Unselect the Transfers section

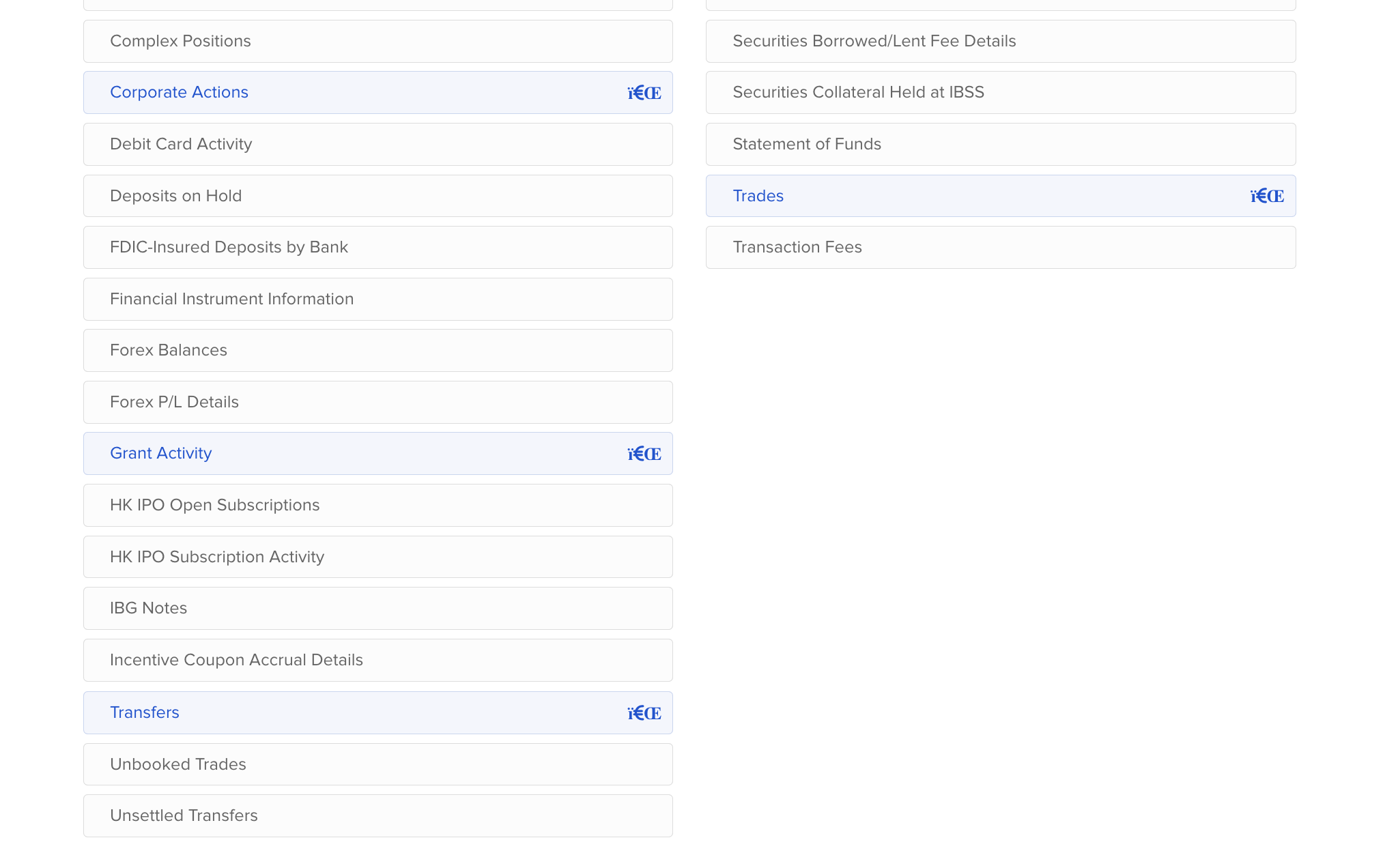tap(145, 713)
